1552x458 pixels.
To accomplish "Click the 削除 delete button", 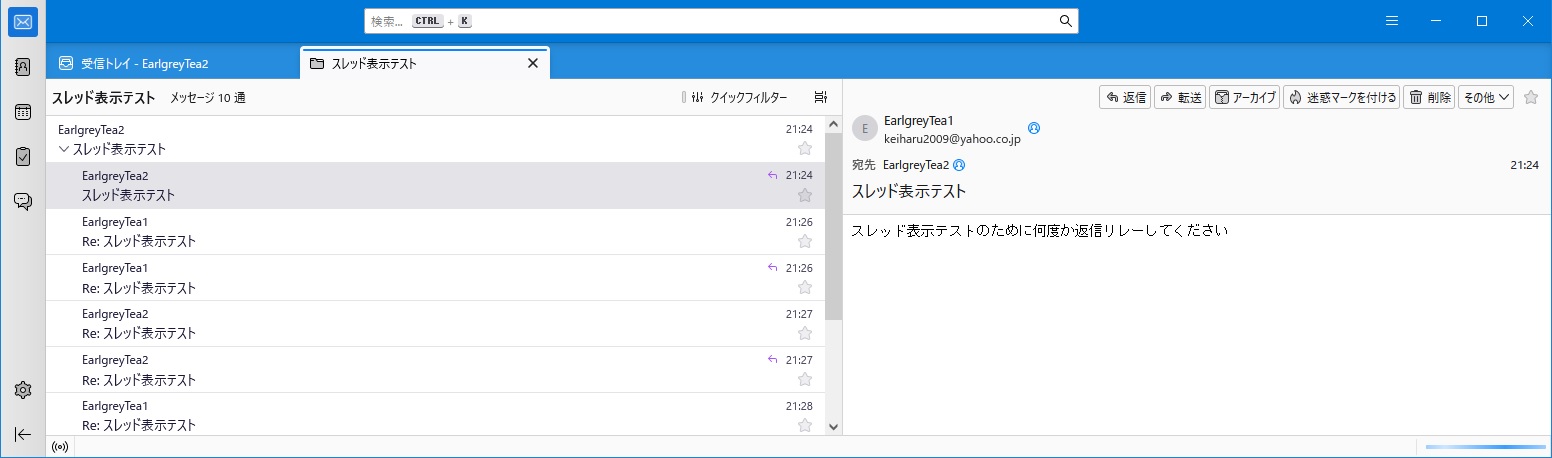I will coord(1429,97).
